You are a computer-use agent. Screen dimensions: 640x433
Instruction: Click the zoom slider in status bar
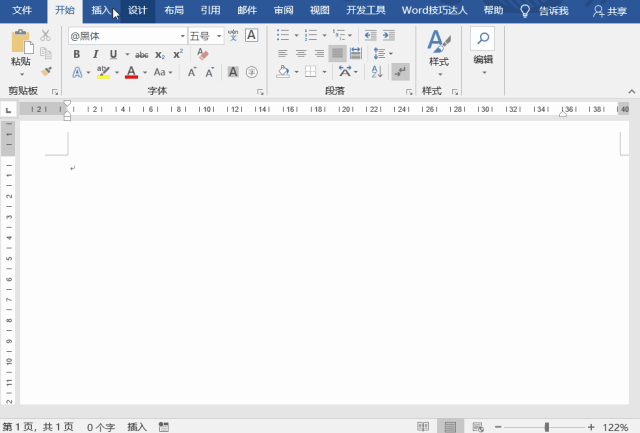(546, 427)
